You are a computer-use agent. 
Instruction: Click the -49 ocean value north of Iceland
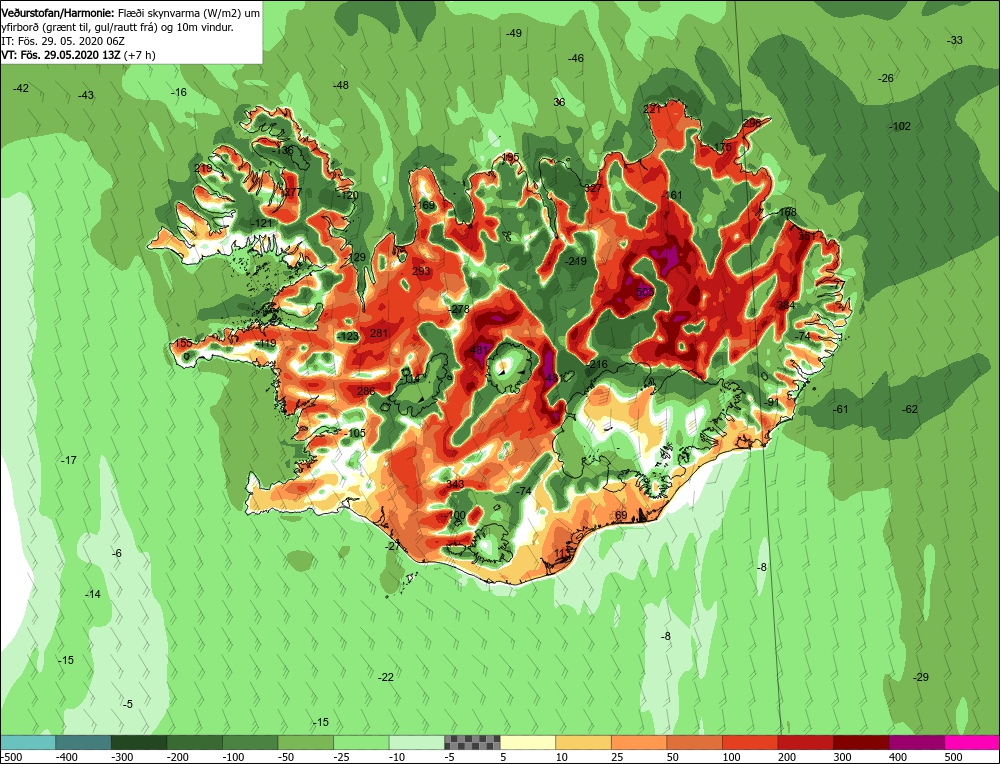(x=513, y=33)
